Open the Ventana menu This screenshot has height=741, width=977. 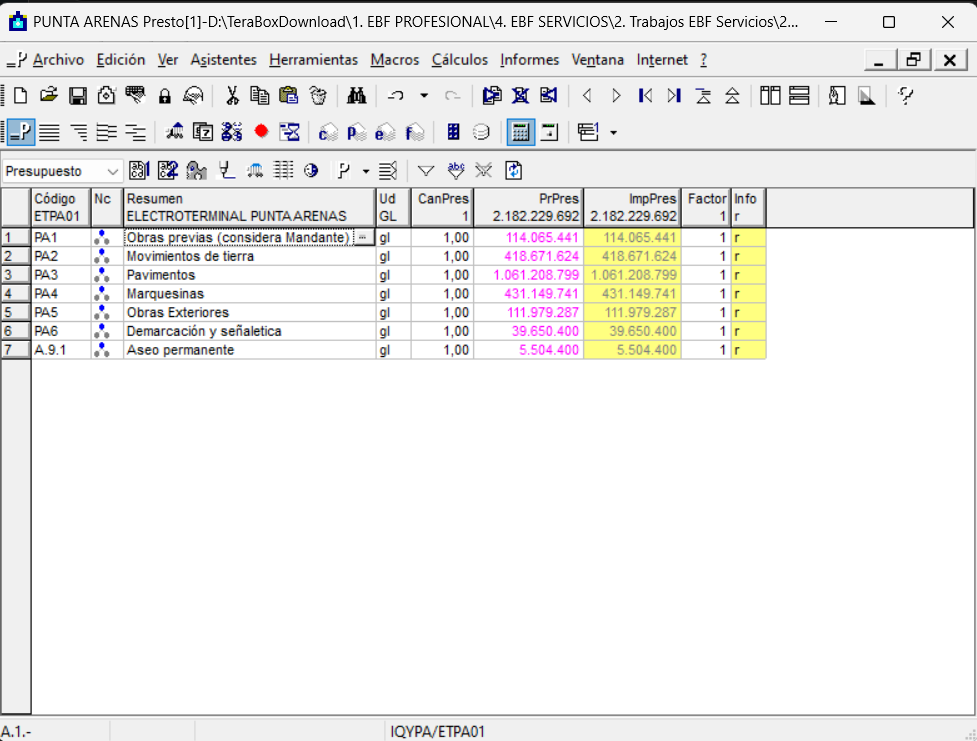[x=598, y=60]
